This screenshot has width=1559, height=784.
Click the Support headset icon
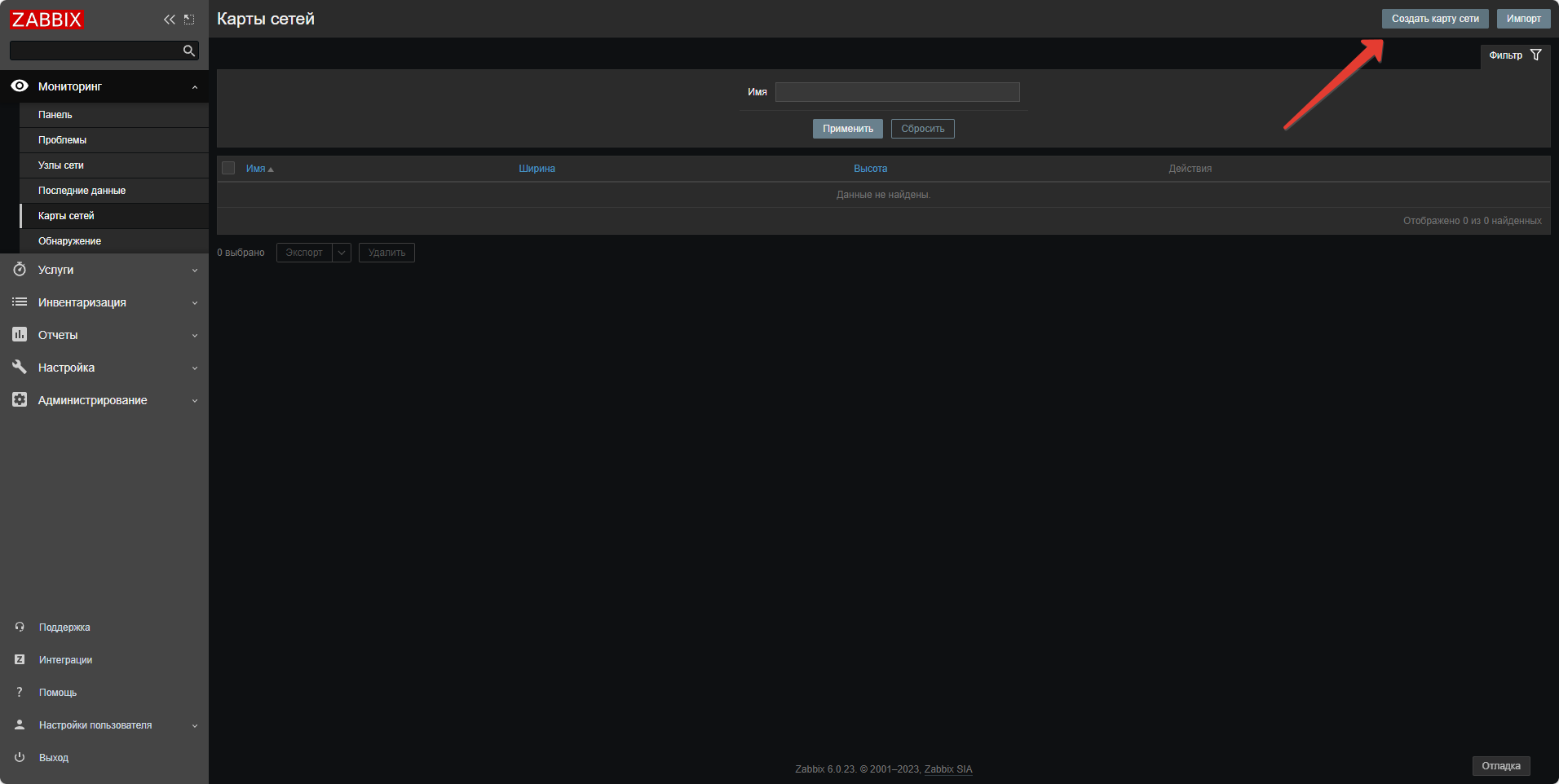20,627
